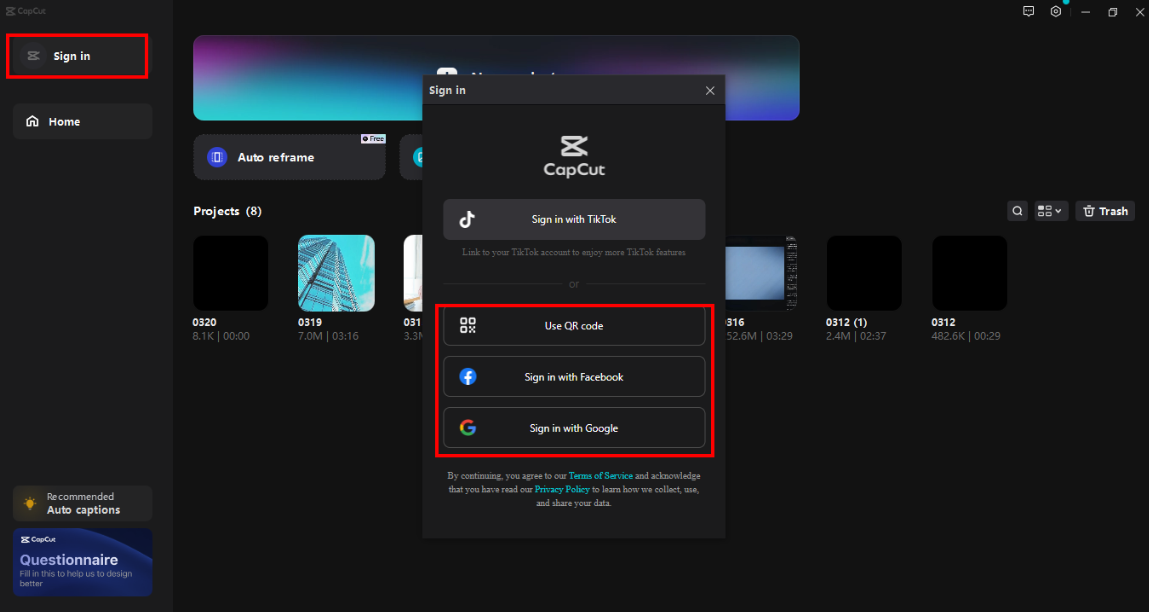This screenshot has width=1149, height=612.
Task: Open the Trash
Action: coord(1105,211)
